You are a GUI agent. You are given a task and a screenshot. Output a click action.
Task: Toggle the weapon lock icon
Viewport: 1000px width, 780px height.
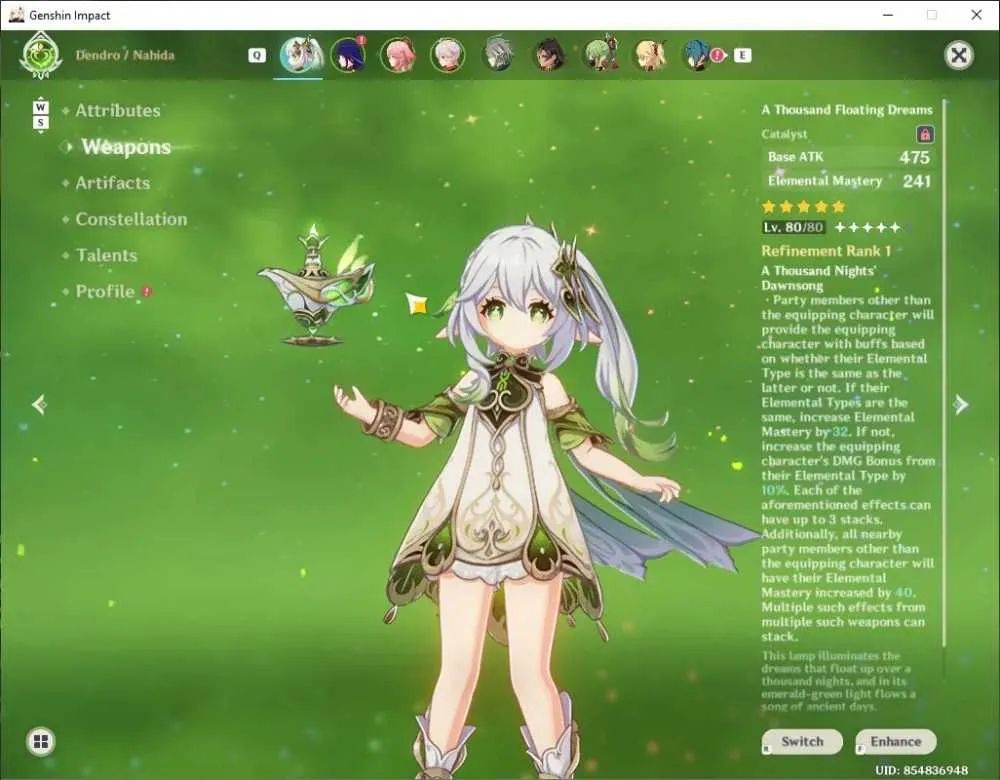pyautogui.click(x=925, y=135)
